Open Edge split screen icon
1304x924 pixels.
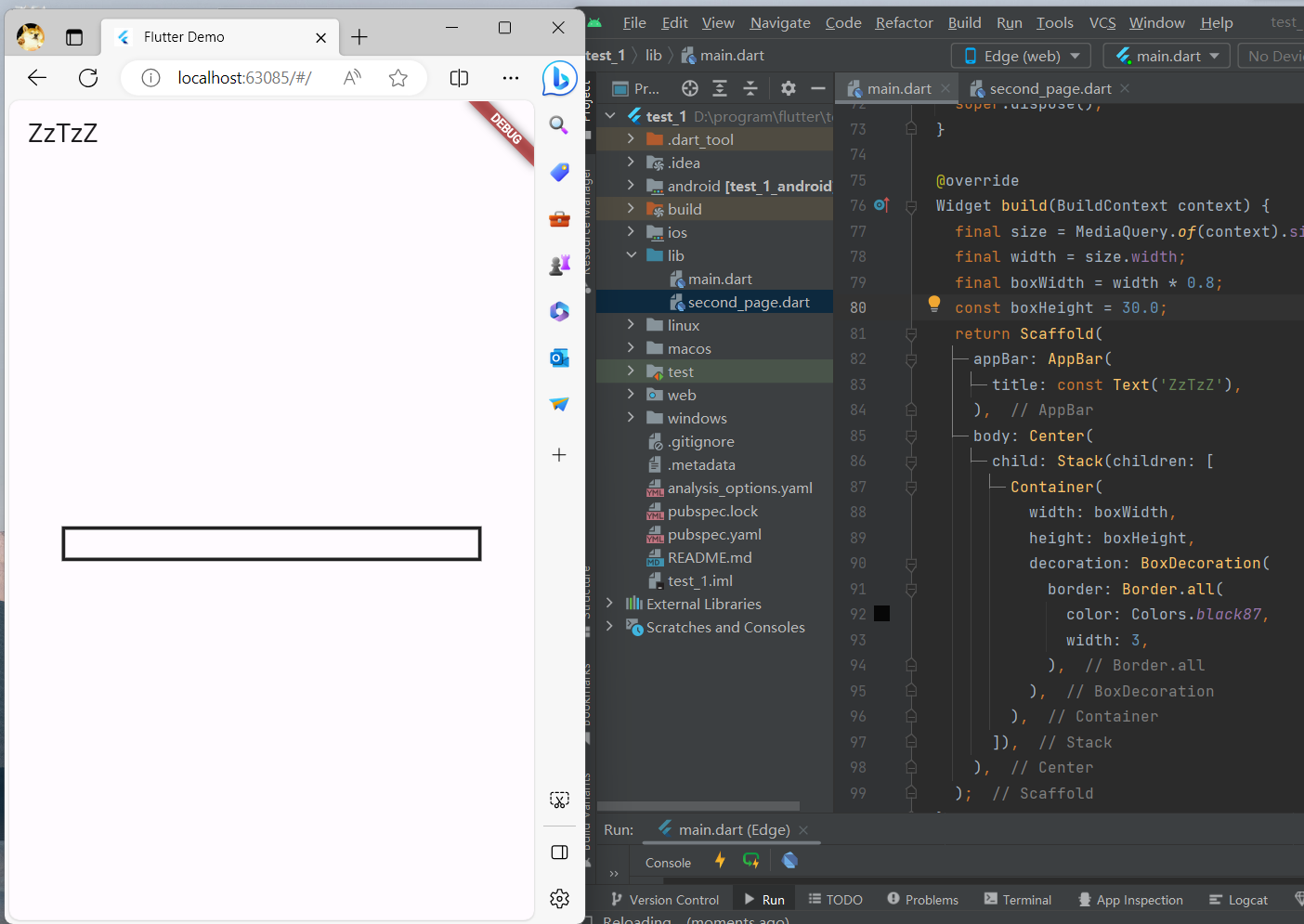pos(459,78)
